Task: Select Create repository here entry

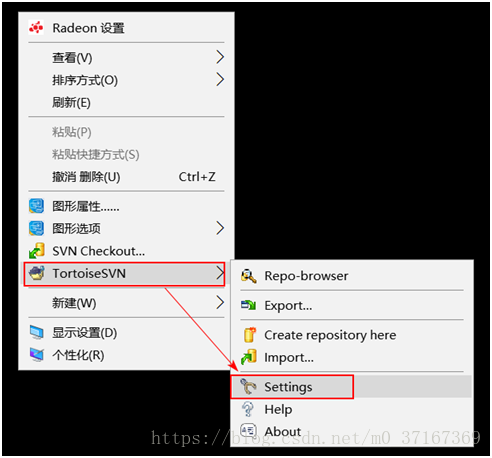Action: [x=352, y=335]
